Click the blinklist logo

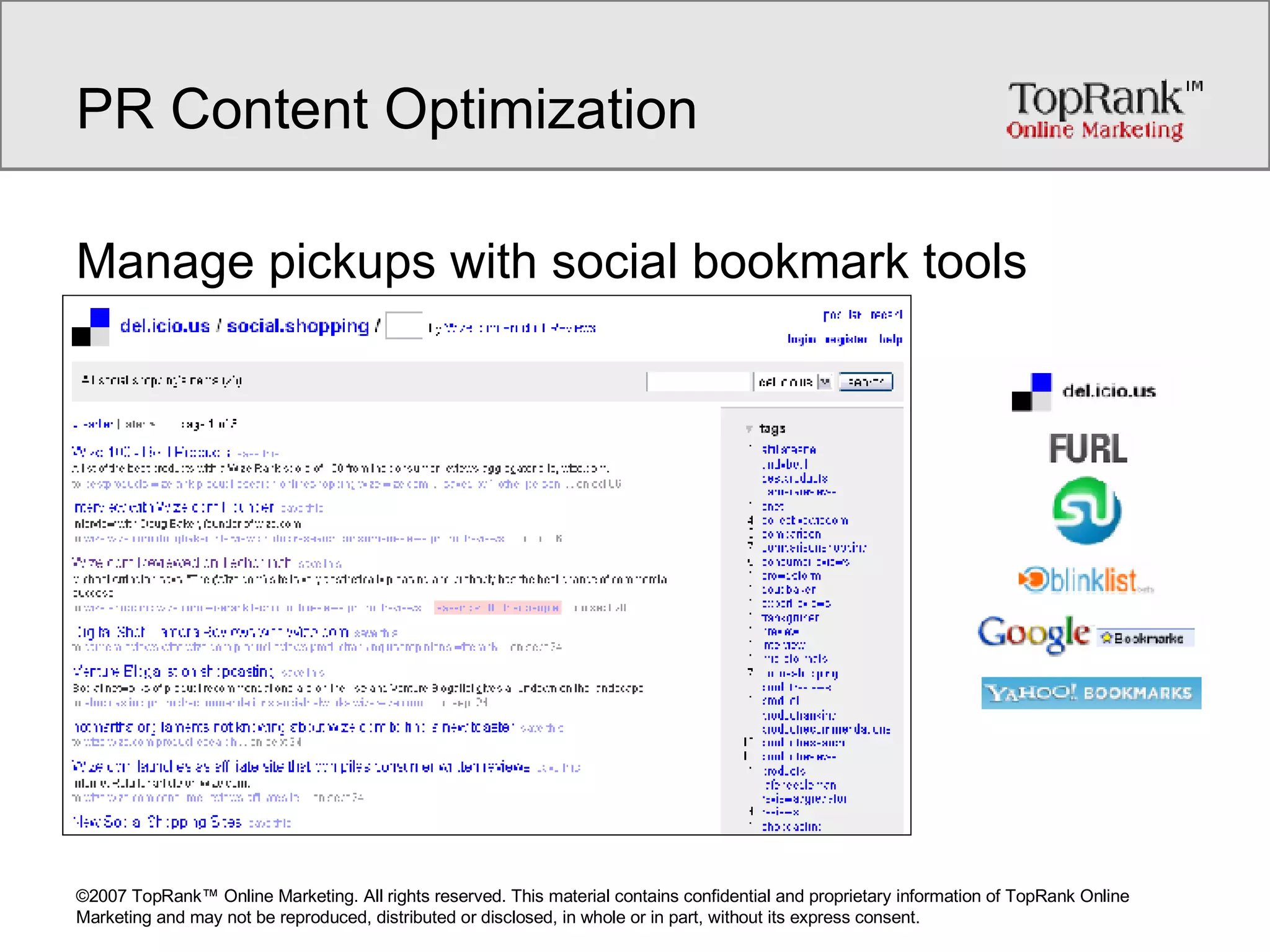click(x=1085, y=580)
